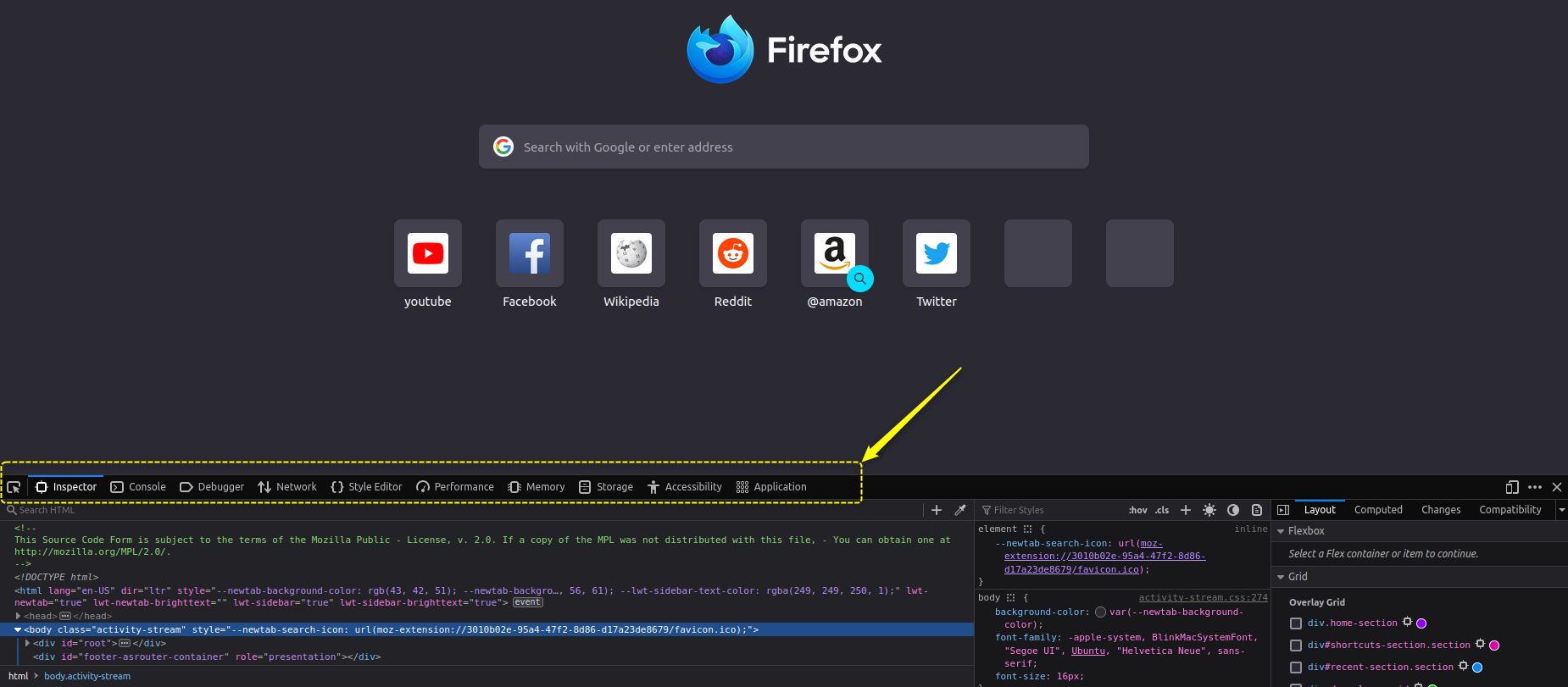Close the developer tools panel
The height and width of the screenshot is (687, 1568).
point(1557,487)
